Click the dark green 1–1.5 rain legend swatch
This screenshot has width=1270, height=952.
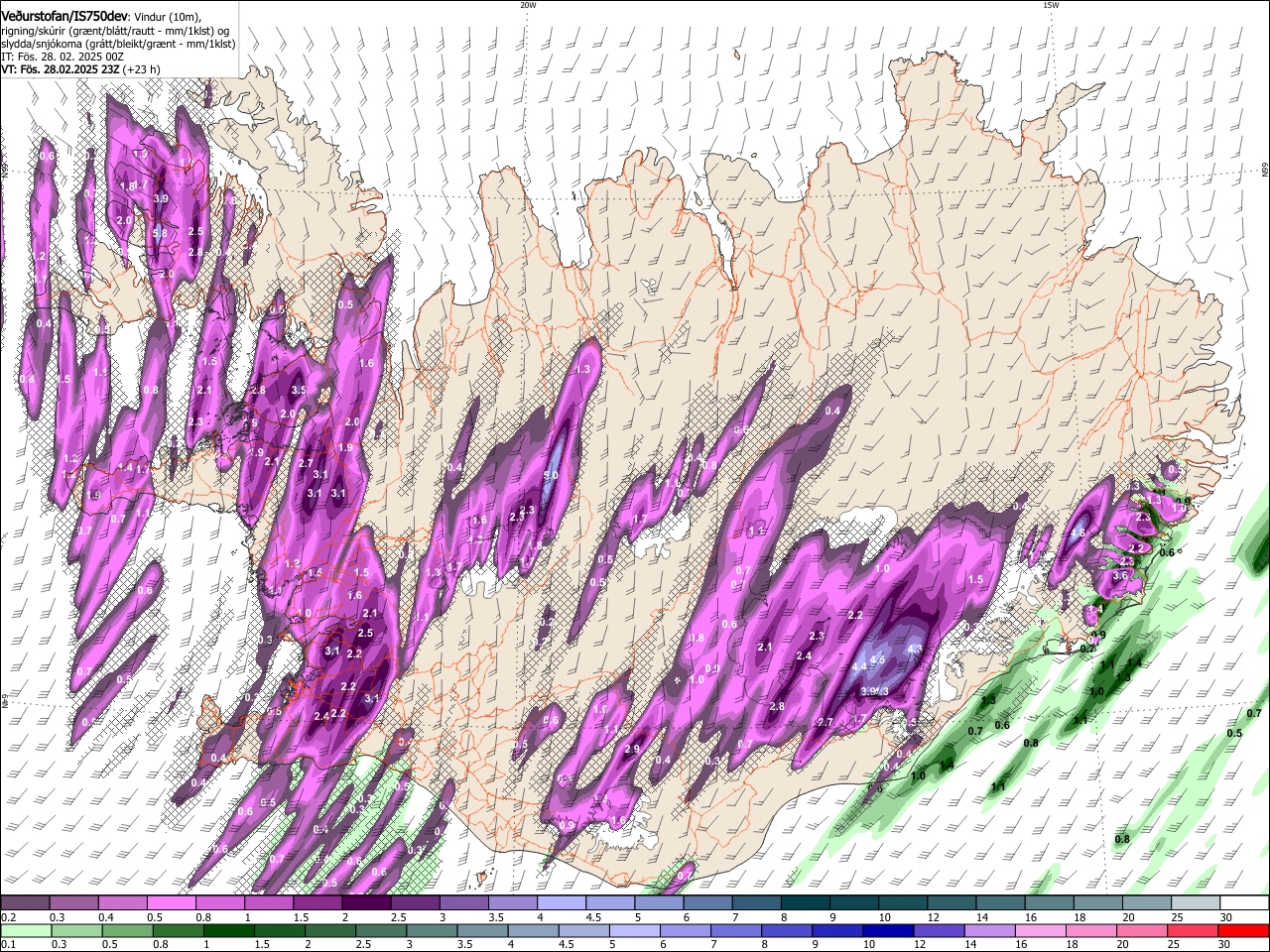pyautogui.click(x=228, y=930)
